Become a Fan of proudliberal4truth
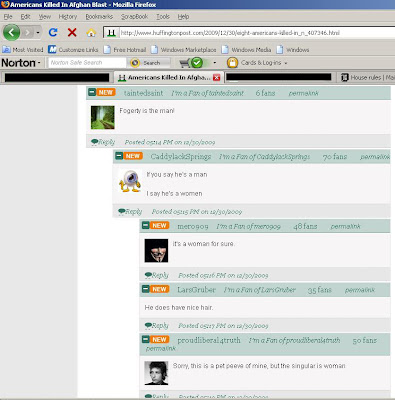Image resolution: width=395 pixels, height=400 pixels. pos(294,340)
